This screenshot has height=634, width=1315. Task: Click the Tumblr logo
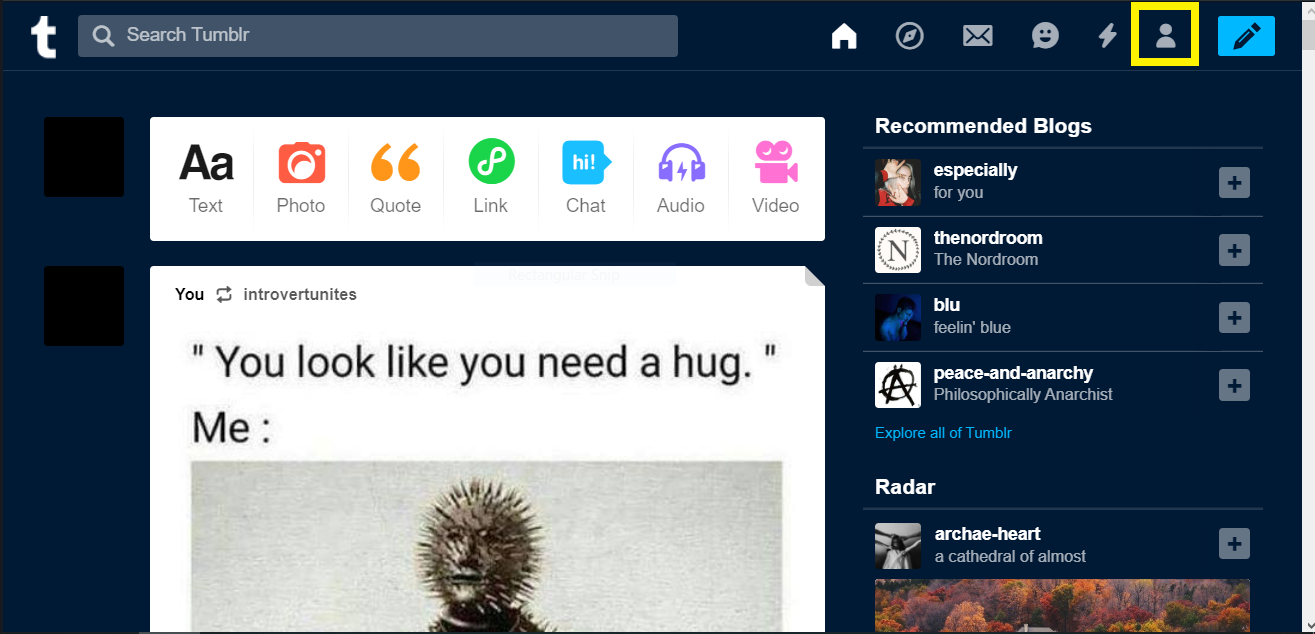click(43, 37)
